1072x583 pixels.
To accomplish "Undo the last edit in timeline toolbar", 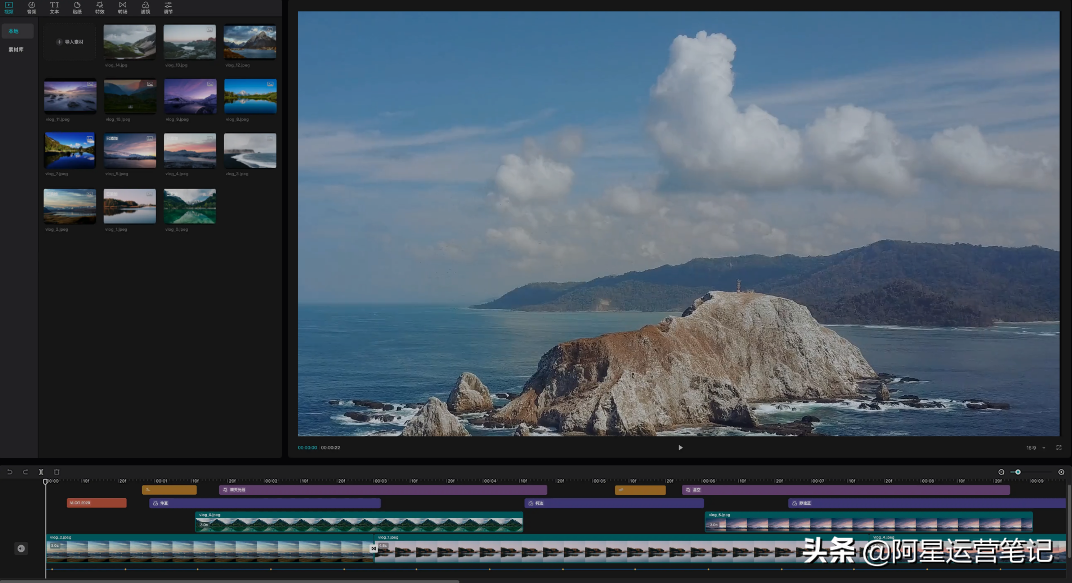I will pos(10,472).
